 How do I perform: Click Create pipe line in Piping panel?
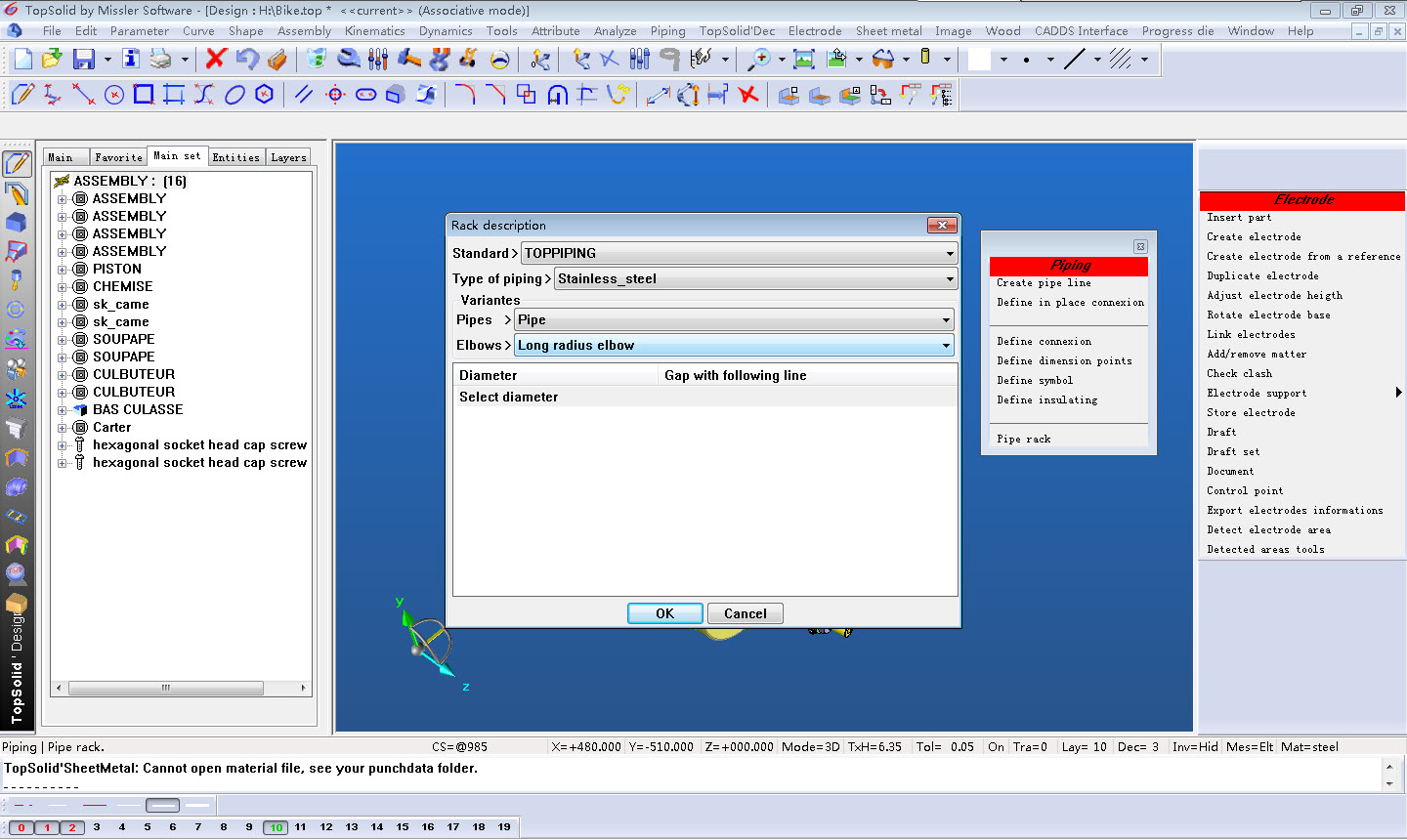(x=1044, y=283)
